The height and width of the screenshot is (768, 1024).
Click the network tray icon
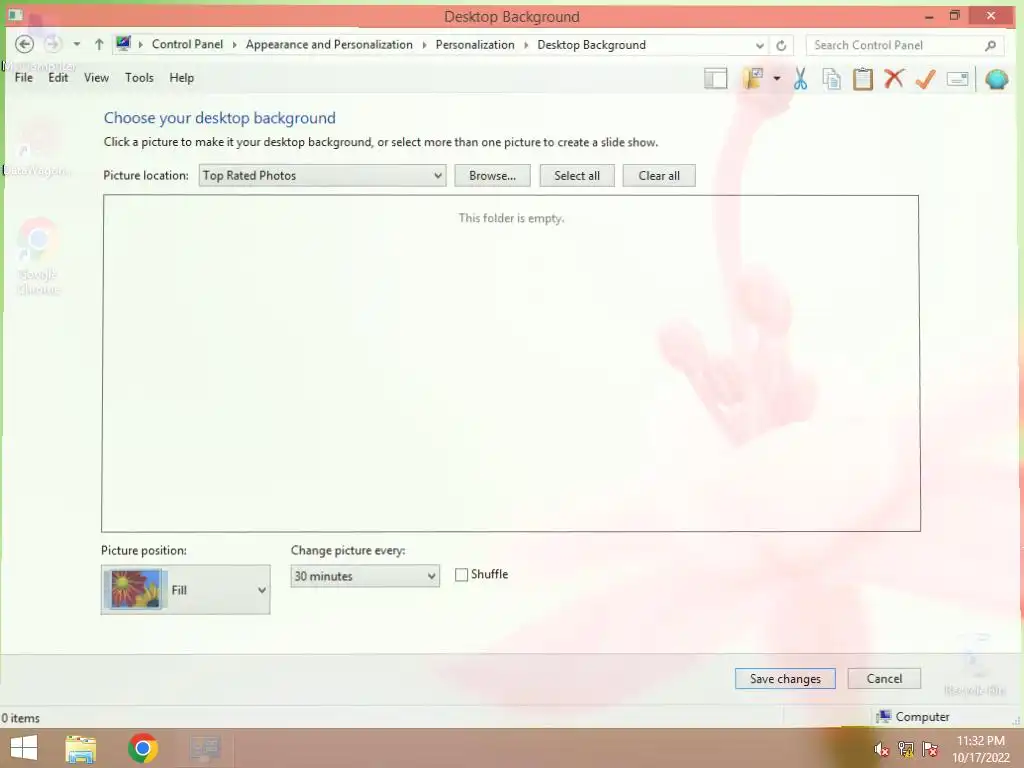pos(906,750)
